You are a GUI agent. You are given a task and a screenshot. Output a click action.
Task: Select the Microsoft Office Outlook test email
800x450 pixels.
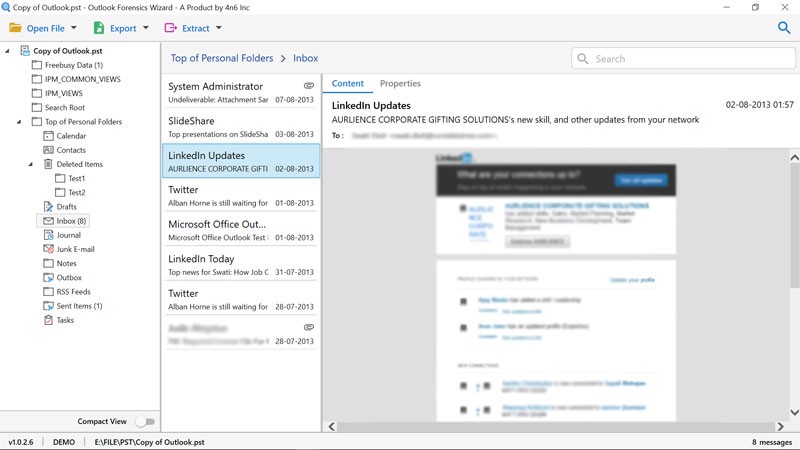click(241, 230)
